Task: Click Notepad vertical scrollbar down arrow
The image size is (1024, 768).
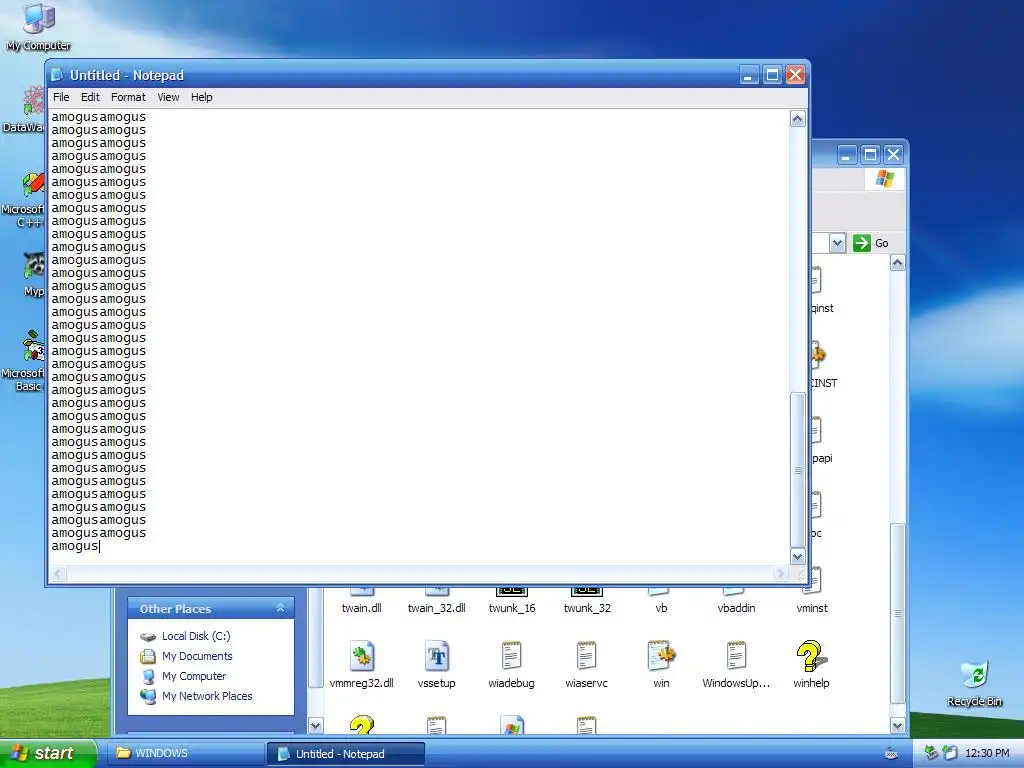Action: pyautogui.click(x=797, y=556)
